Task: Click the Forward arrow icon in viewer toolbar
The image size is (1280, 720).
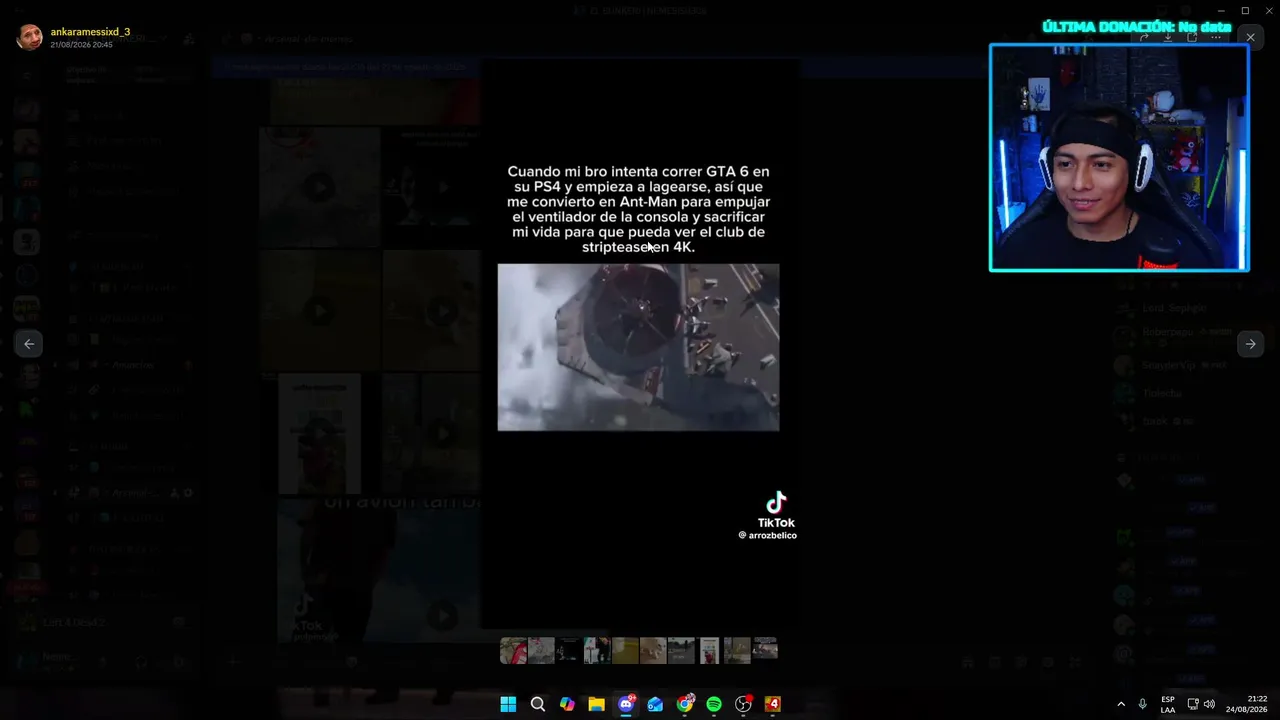Action: click(1144, 37)
